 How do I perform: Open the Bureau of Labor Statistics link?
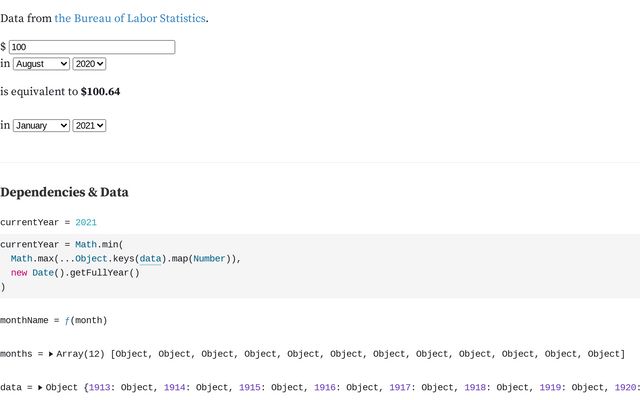tap(130, 18)
